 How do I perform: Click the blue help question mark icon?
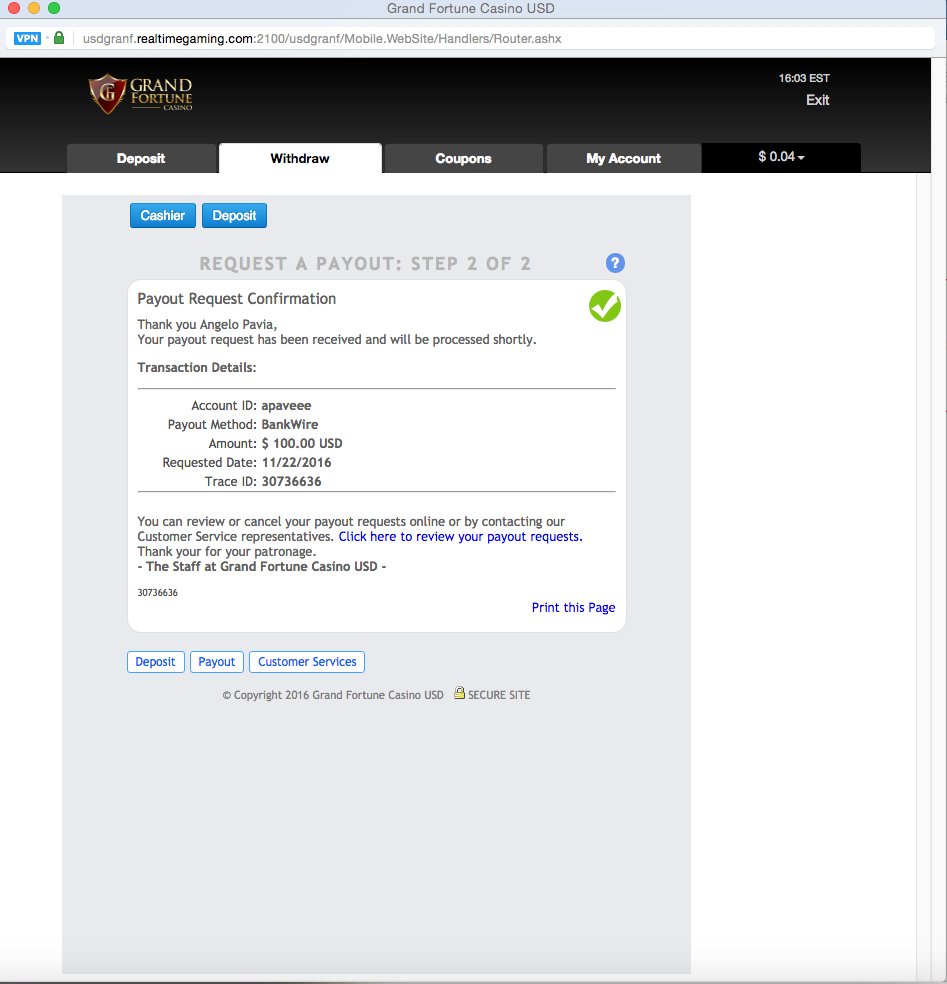click(x=615, y=263)
